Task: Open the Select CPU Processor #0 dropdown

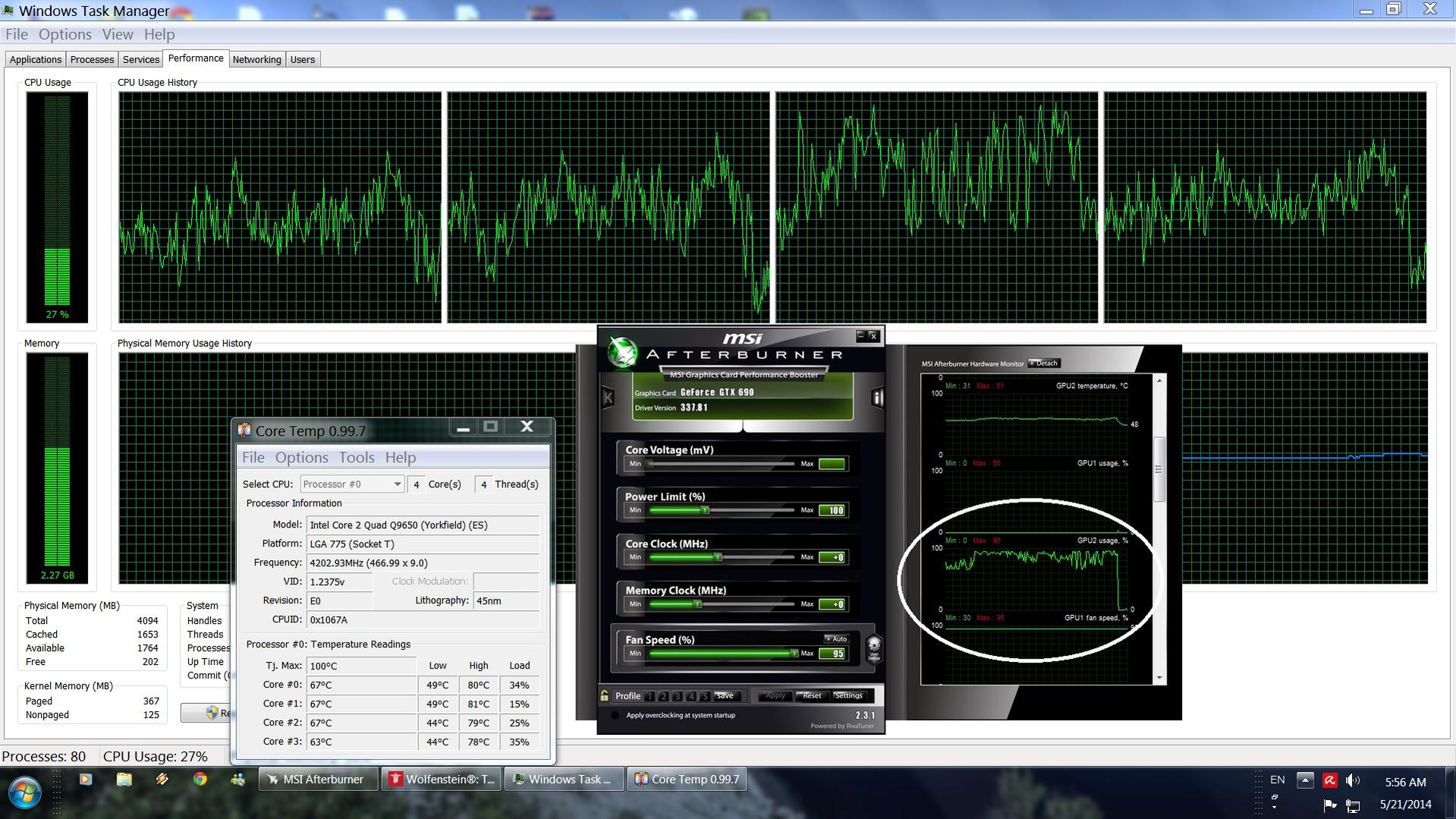Action: 352,484
